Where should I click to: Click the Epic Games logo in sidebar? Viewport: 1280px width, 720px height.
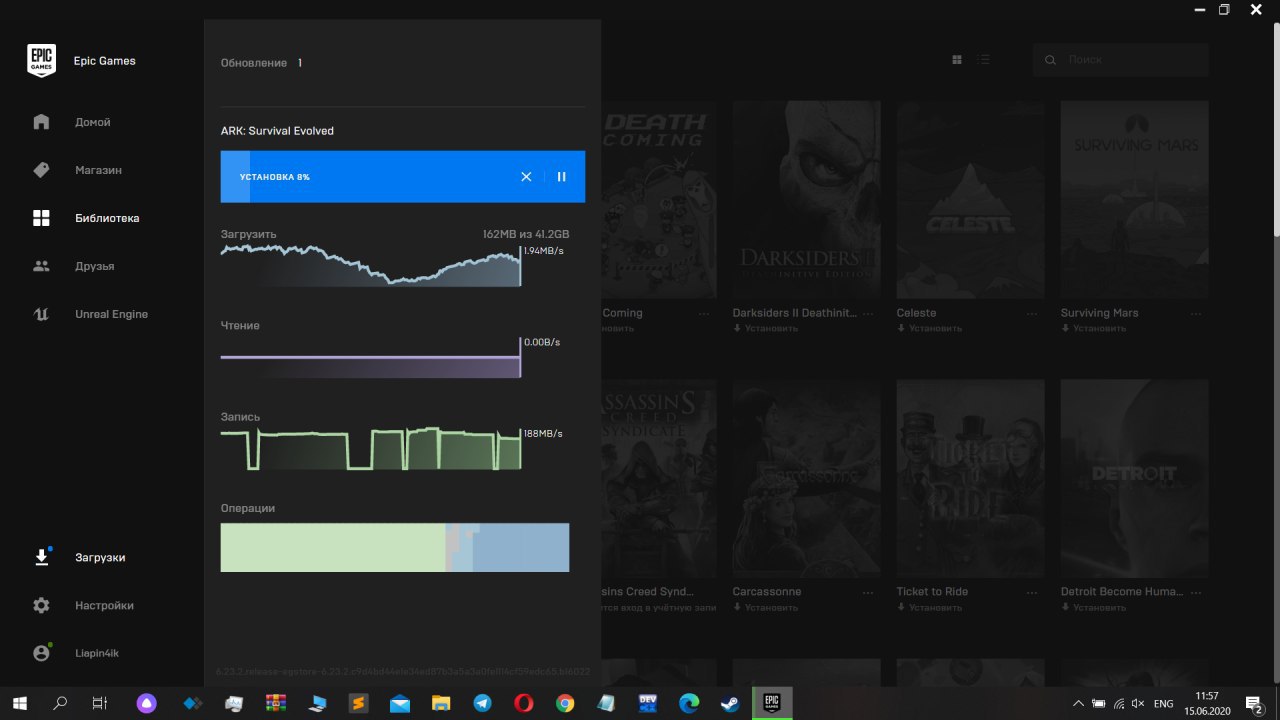pos(41,61)
